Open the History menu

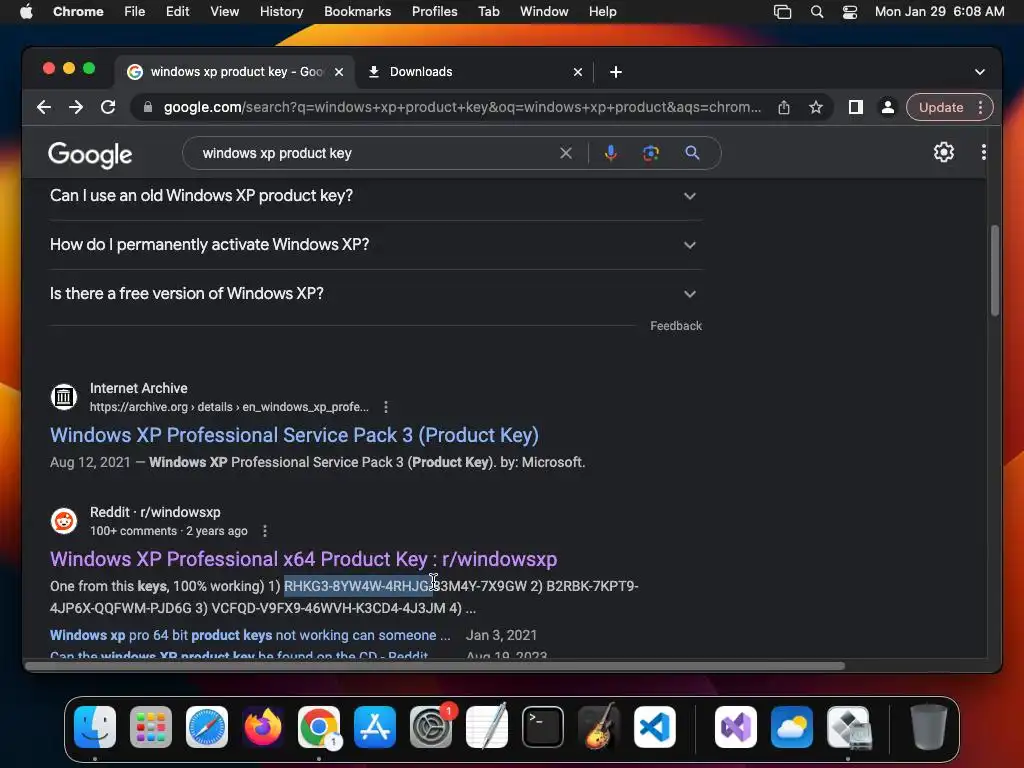coord(281,12)
